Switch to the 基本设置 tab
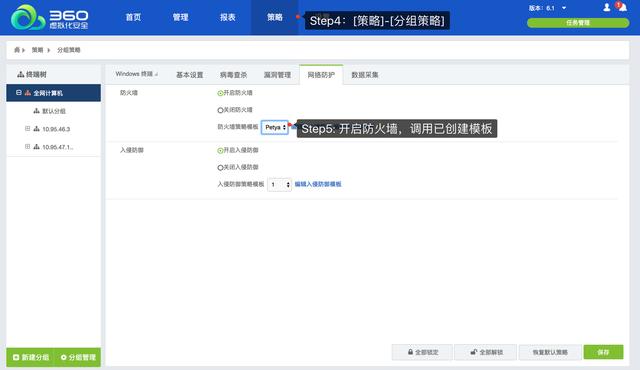 tap(189, 75)
